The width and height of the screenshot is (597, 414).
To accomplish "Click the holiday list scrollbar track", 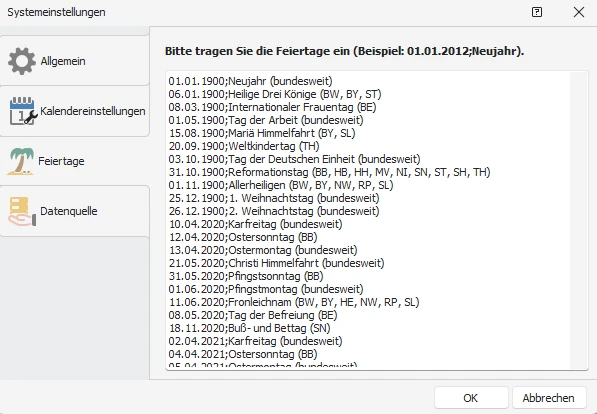I will (579, 220).
